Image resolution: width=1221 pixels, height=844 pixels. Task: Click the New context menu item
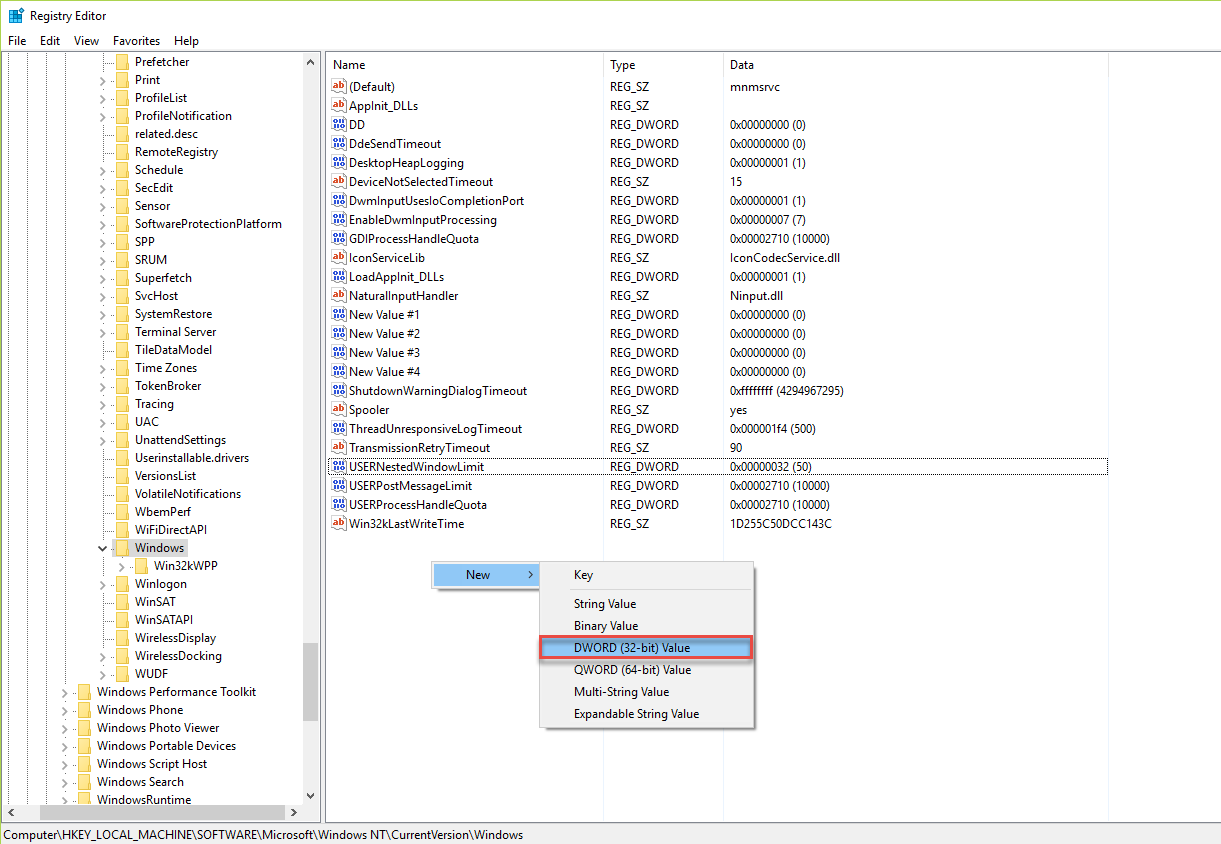486,575
